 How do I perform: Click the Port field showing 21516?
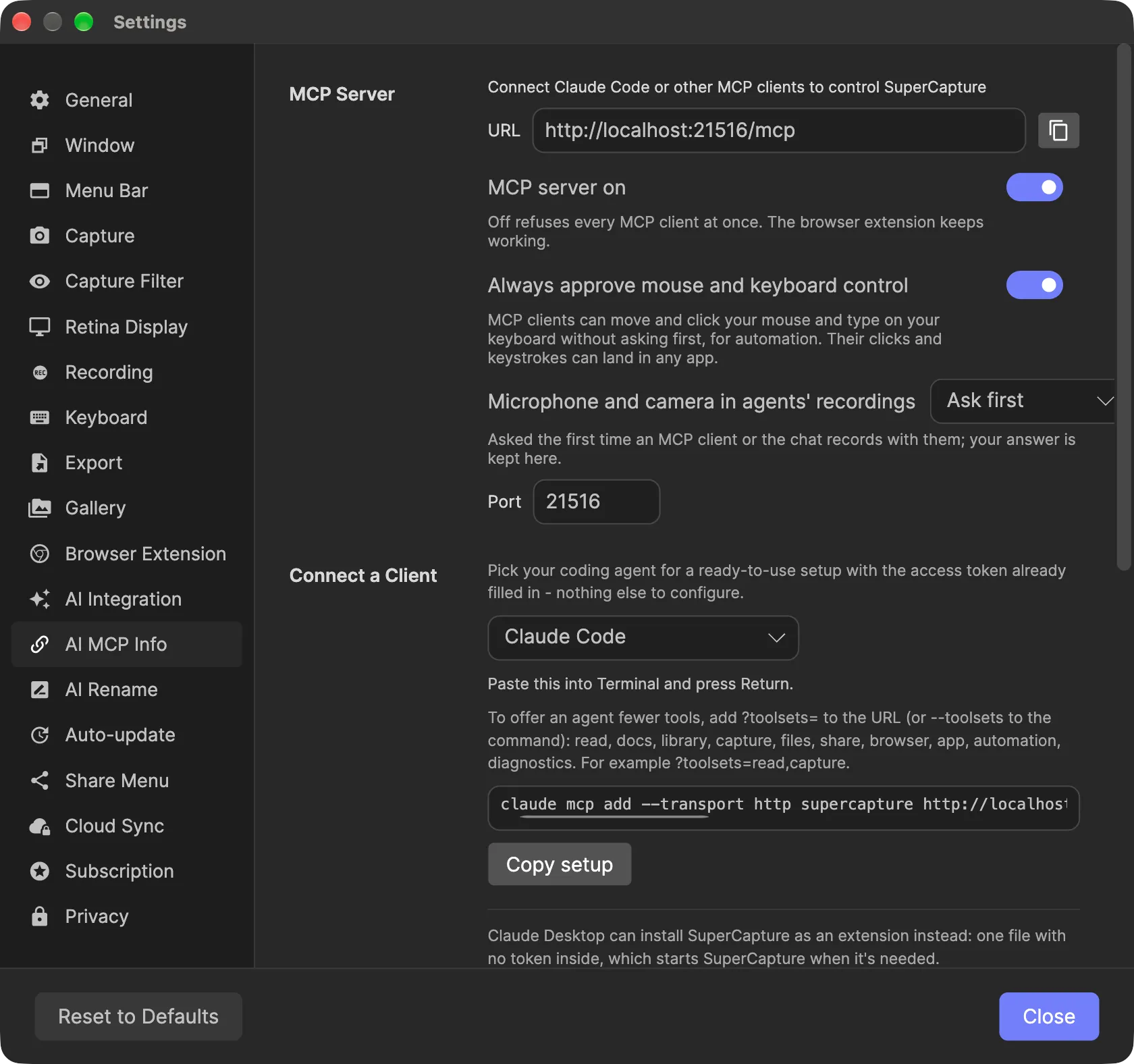[597, 502]
